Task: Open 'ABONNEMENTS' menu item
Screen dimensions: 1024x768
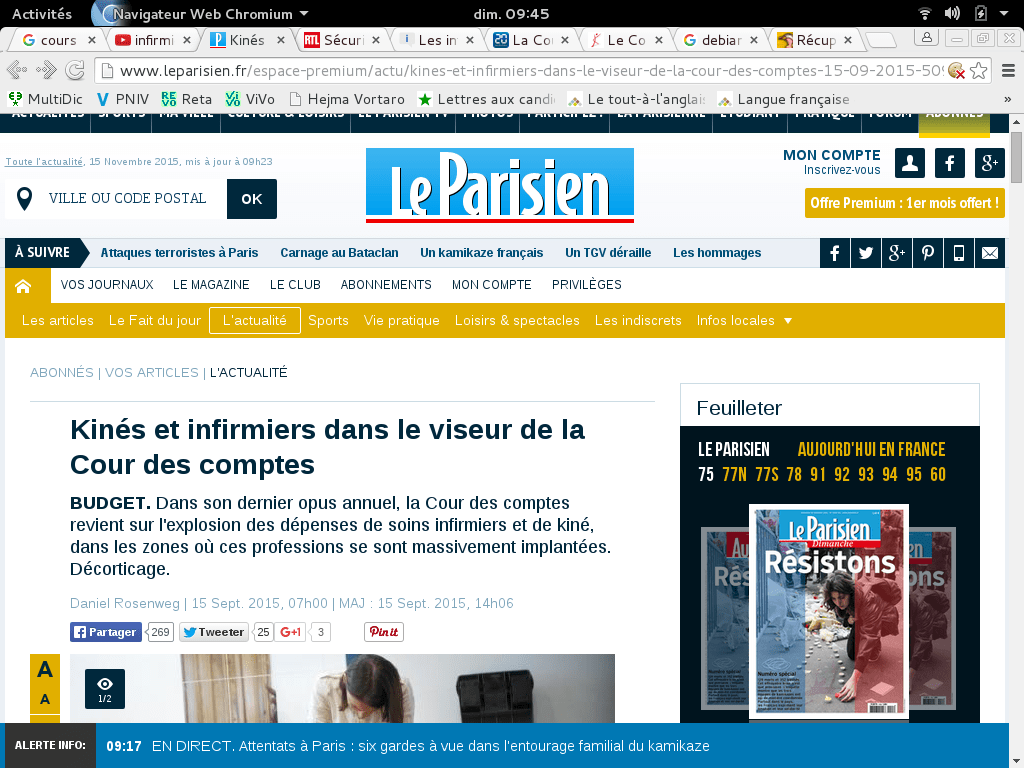Action: pos(386,285)
